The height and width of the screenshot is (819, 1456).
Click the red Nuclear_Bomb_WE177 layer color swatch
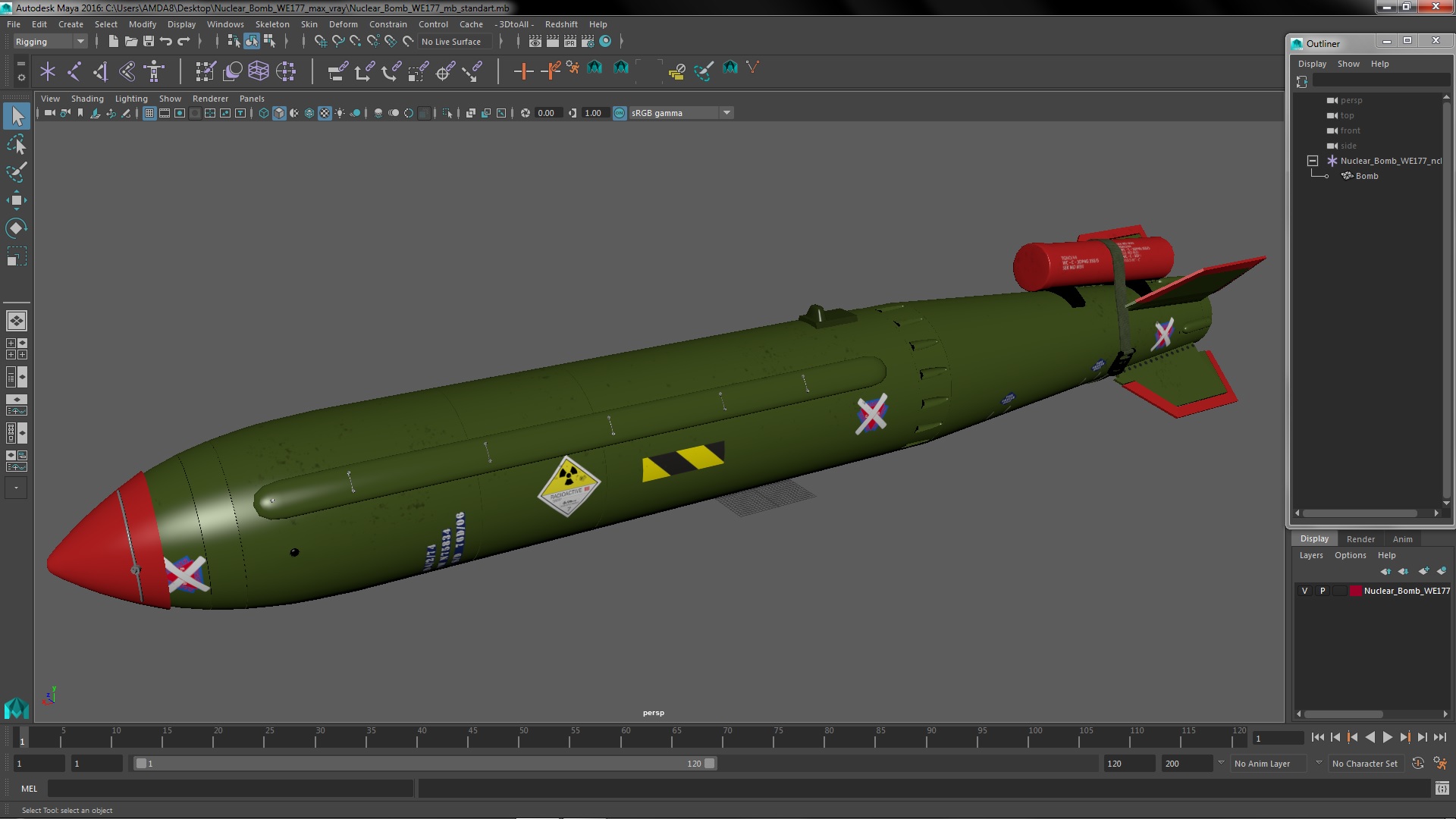(x=1355, y=591)
